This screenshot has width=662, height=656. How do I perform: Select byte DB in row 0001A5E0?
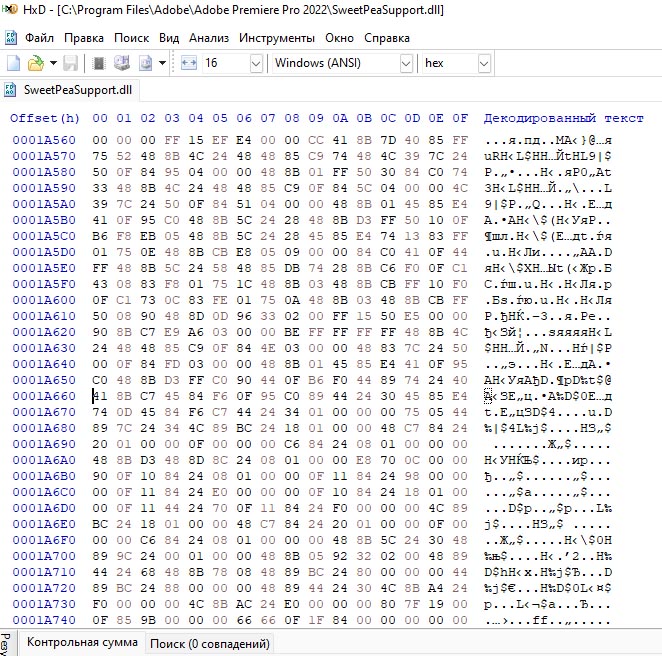pyautogui.click(x=292, y=268)
